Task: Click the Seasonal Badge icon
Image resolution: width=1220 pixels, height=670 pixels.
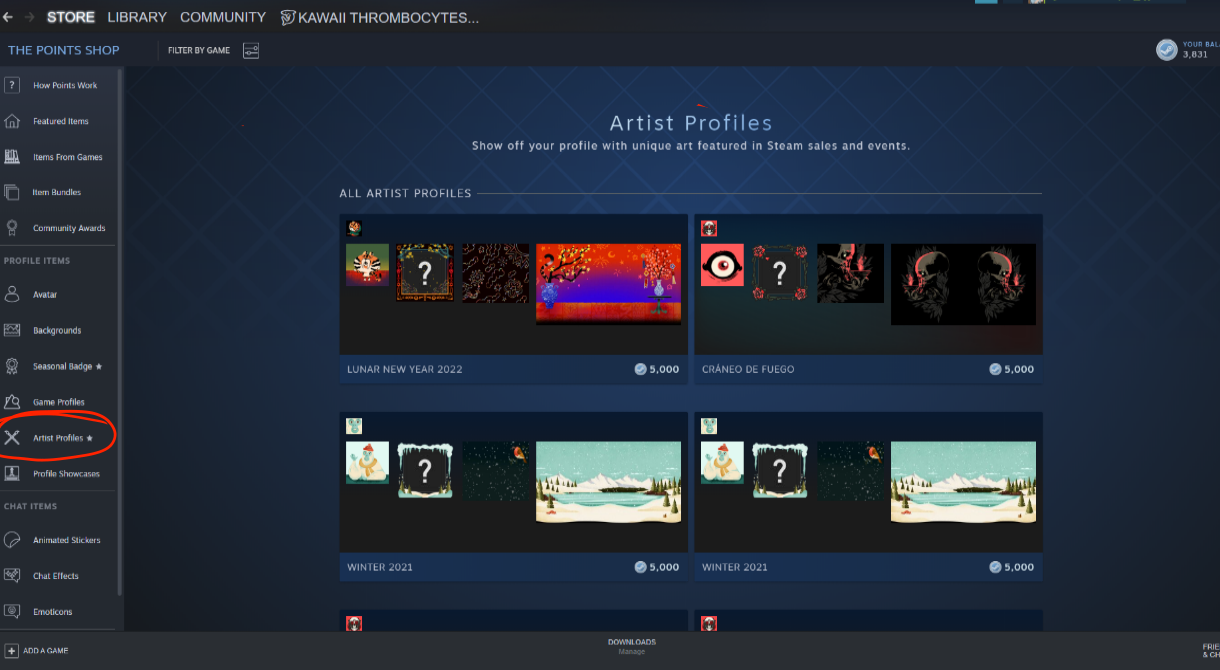Action: [x=12, y=366]
